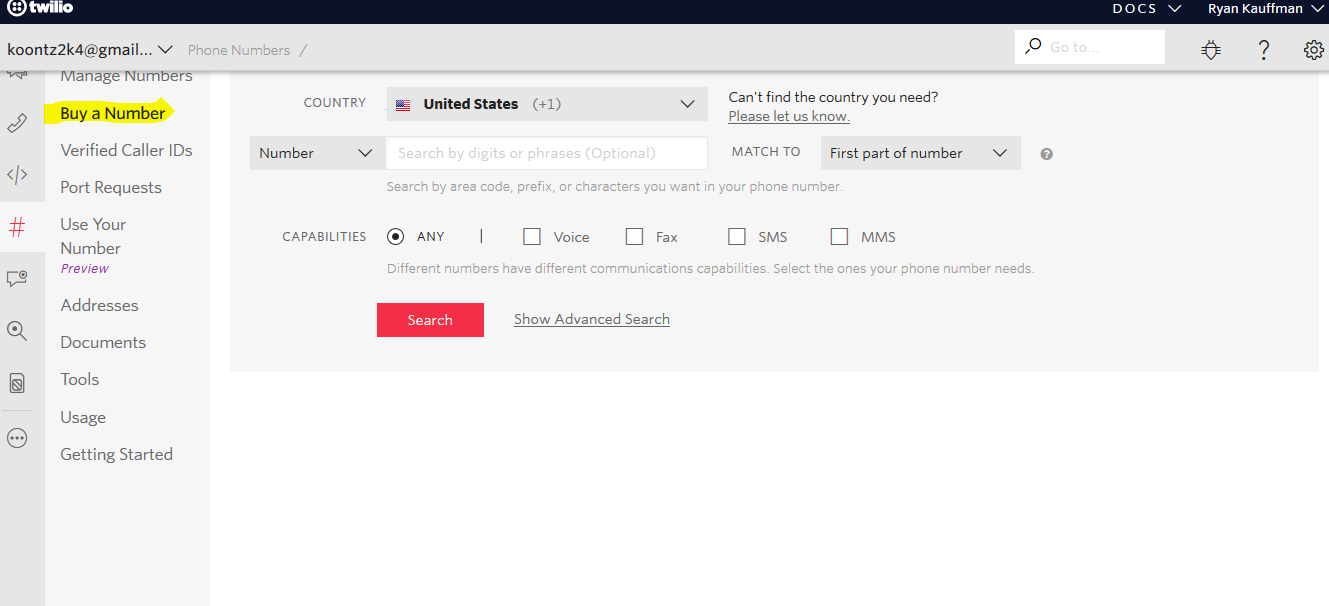This screenshot has width=1329, height=606.
Task: Select the ANY capabilities radio button
Action: pyautogui.click(x=395, y=237)
